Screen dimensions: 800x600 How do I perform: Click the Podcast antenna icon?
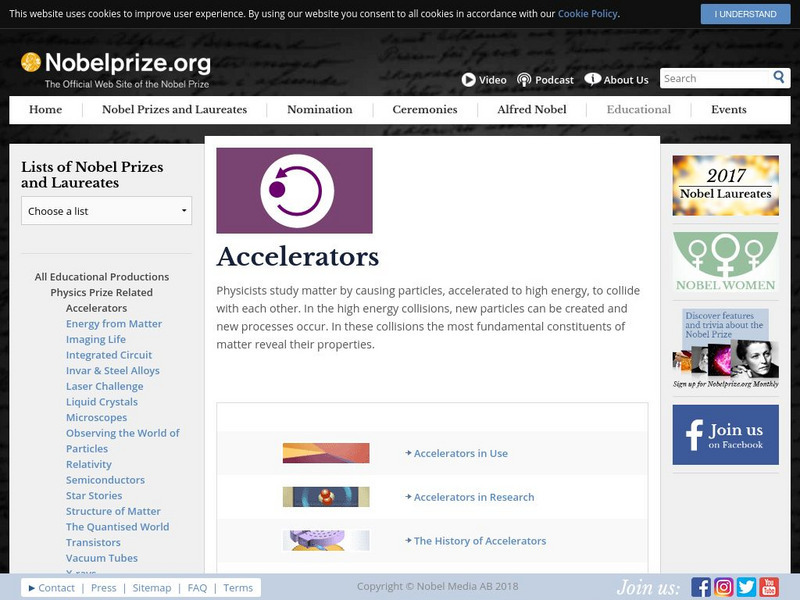pos(524,80)
